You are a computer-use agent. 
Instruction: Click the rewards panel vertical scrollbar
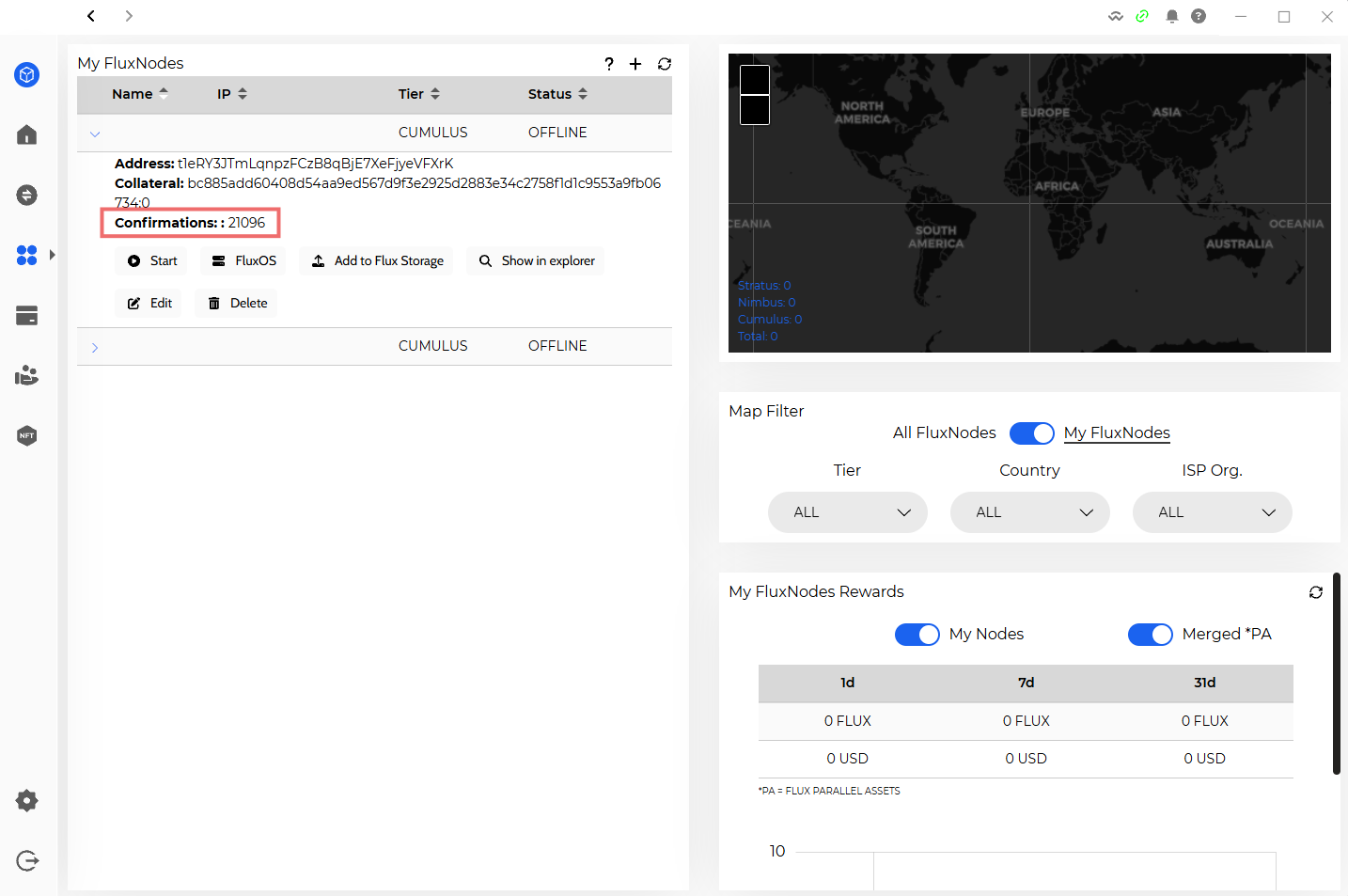click(1336, 673)
